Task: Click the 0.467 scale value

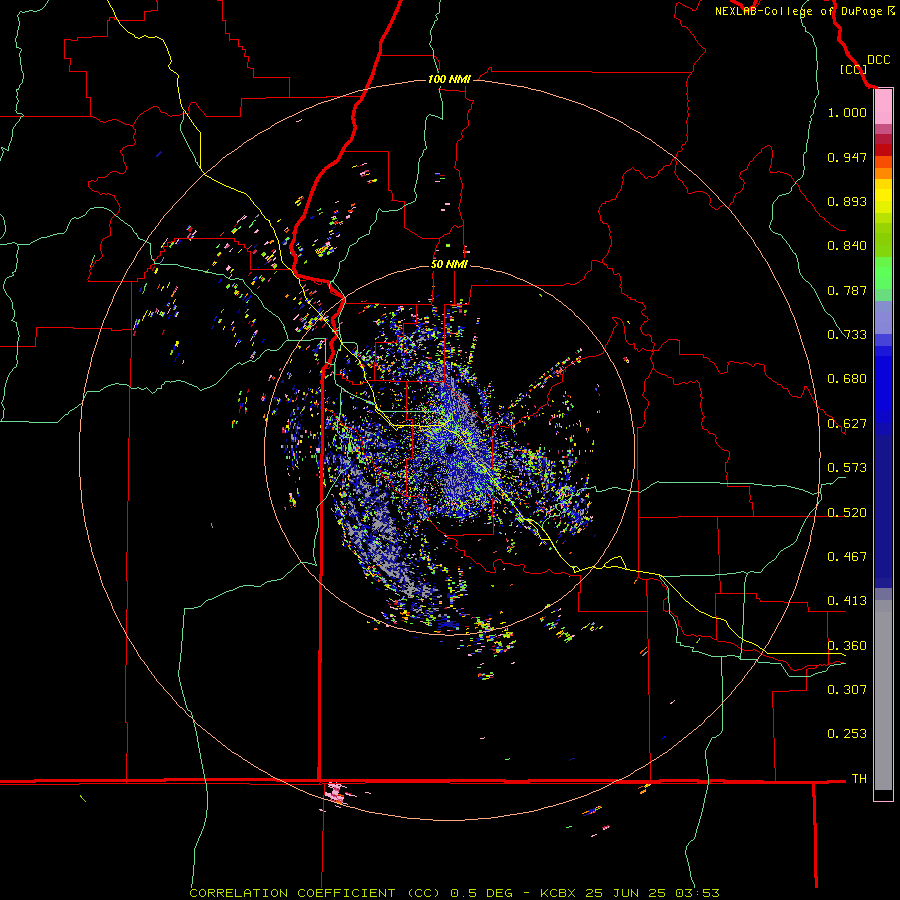Action: click(847, 557)
